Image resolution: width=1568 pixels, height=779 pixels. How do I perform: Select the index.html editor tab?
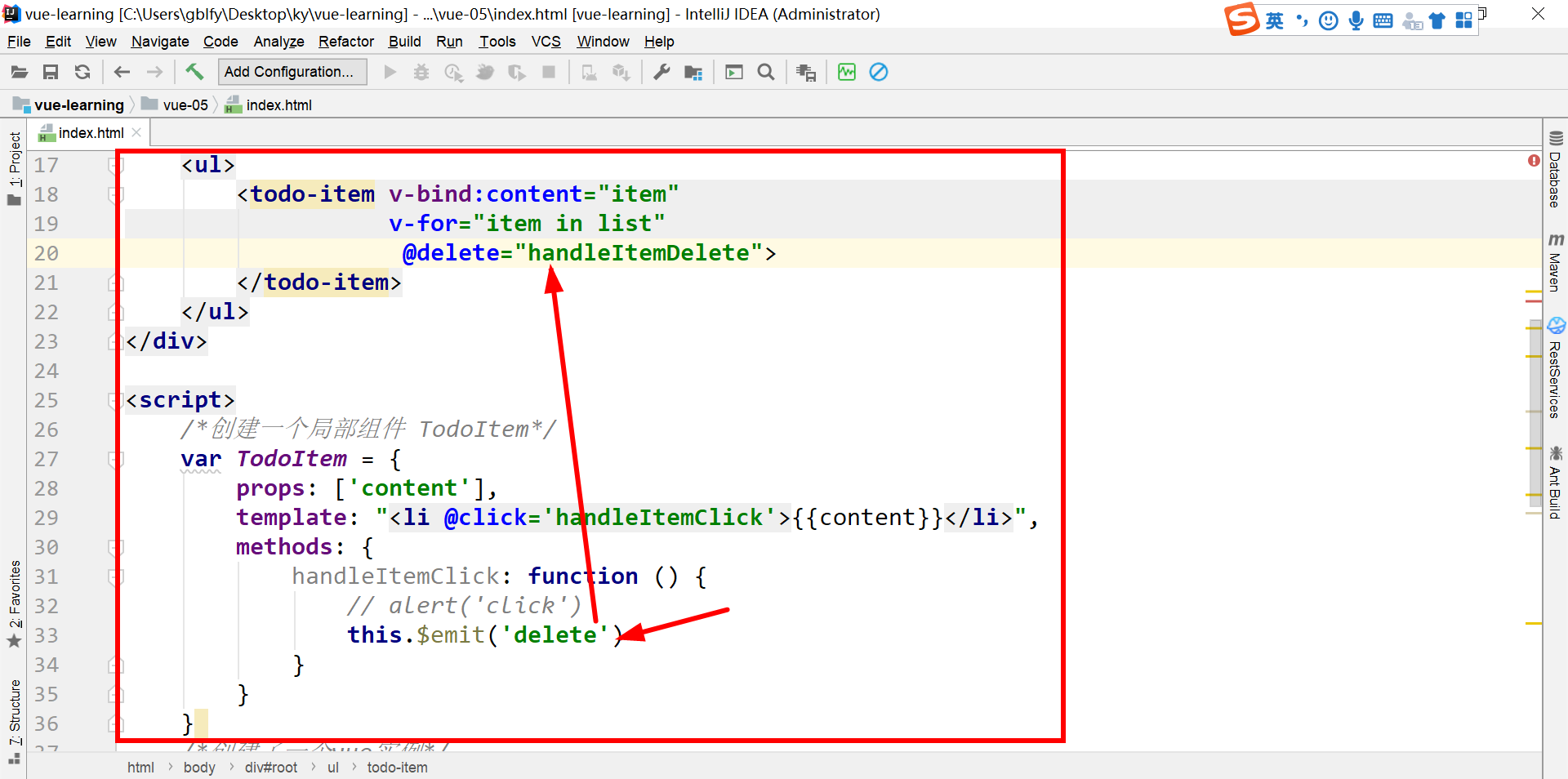91,133
